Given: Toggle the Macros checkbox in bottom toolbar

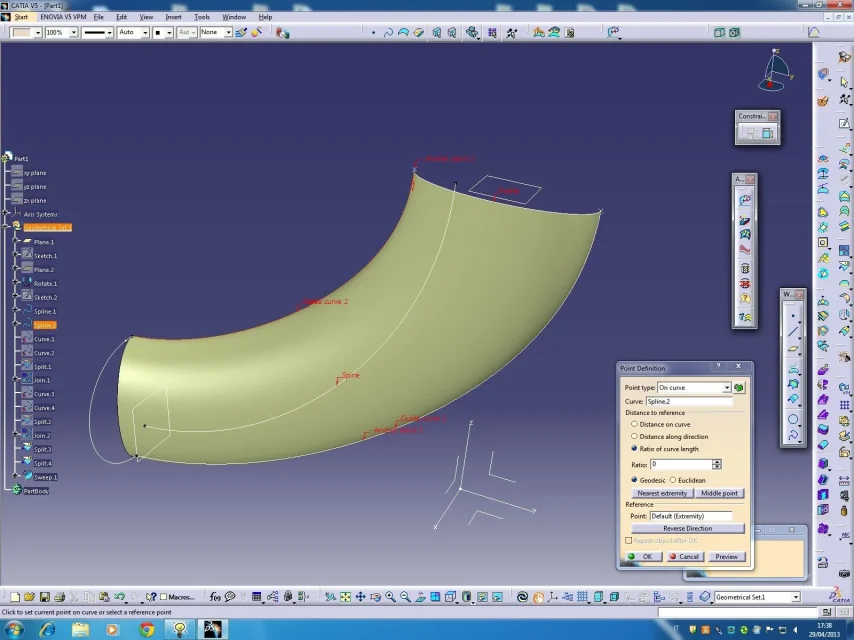Looking at the screenshot, I should [x=163, y=597].
